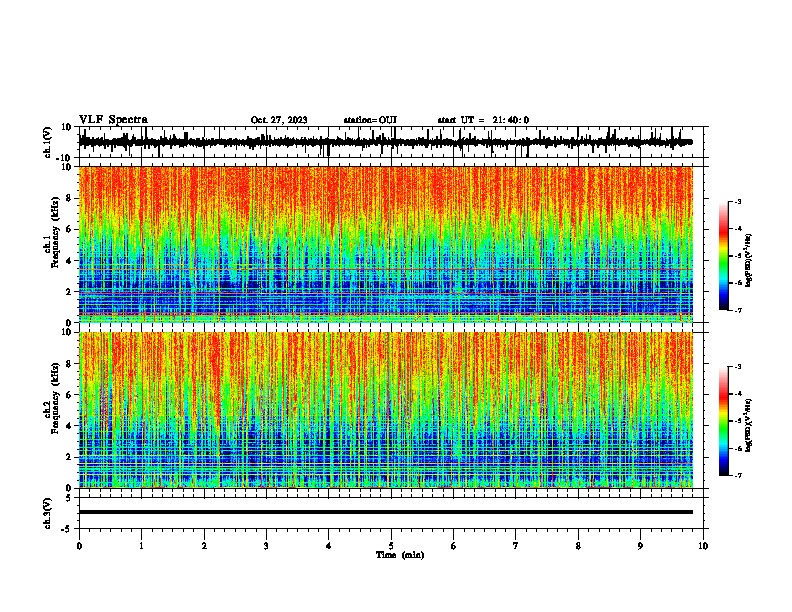Click the "Time (min)" axis label
The height and width of the screenshot is (612, 792).
click(400, 555)
